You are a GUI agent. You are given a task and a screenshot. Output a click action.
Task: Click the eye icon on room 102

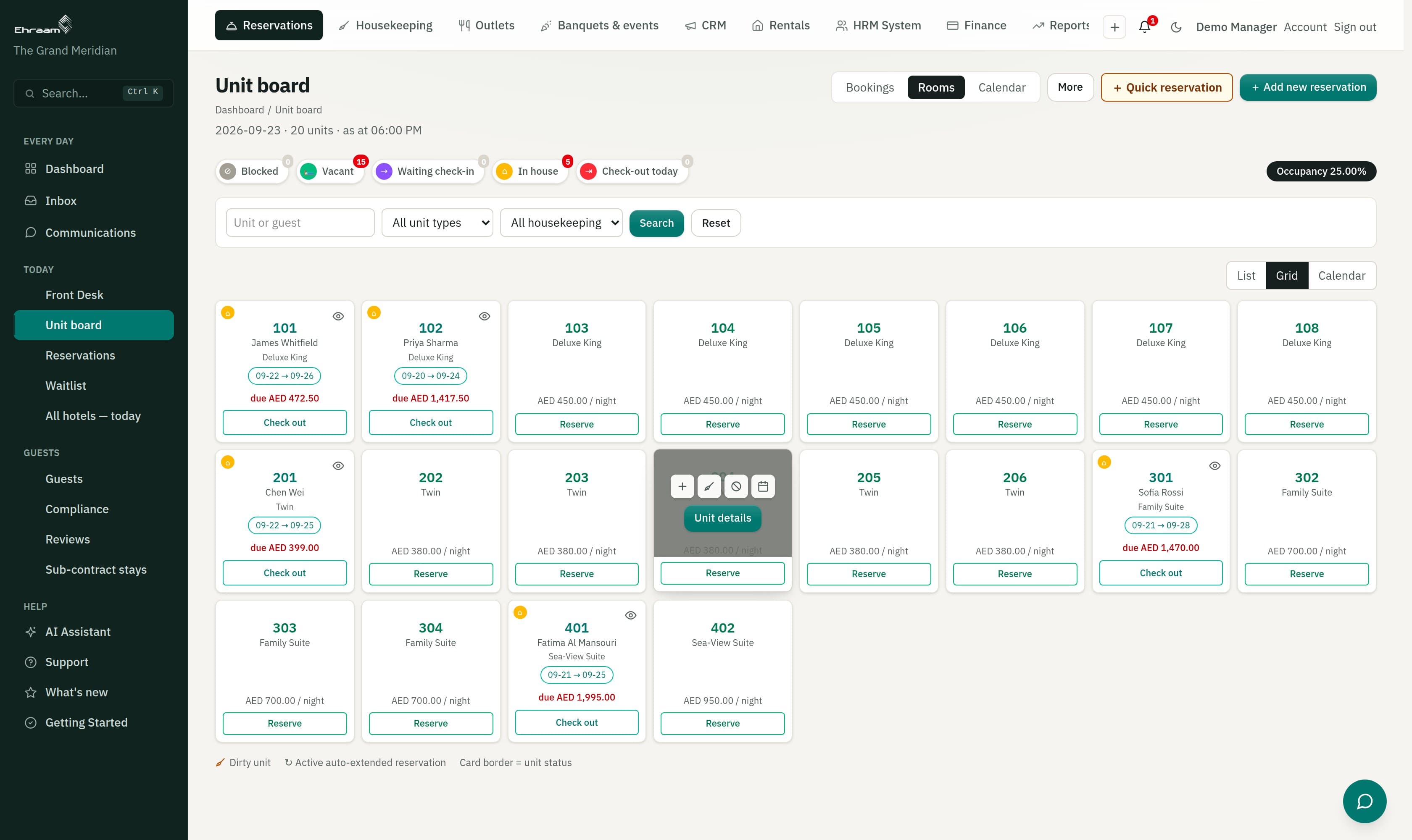[x=484, y=316]
